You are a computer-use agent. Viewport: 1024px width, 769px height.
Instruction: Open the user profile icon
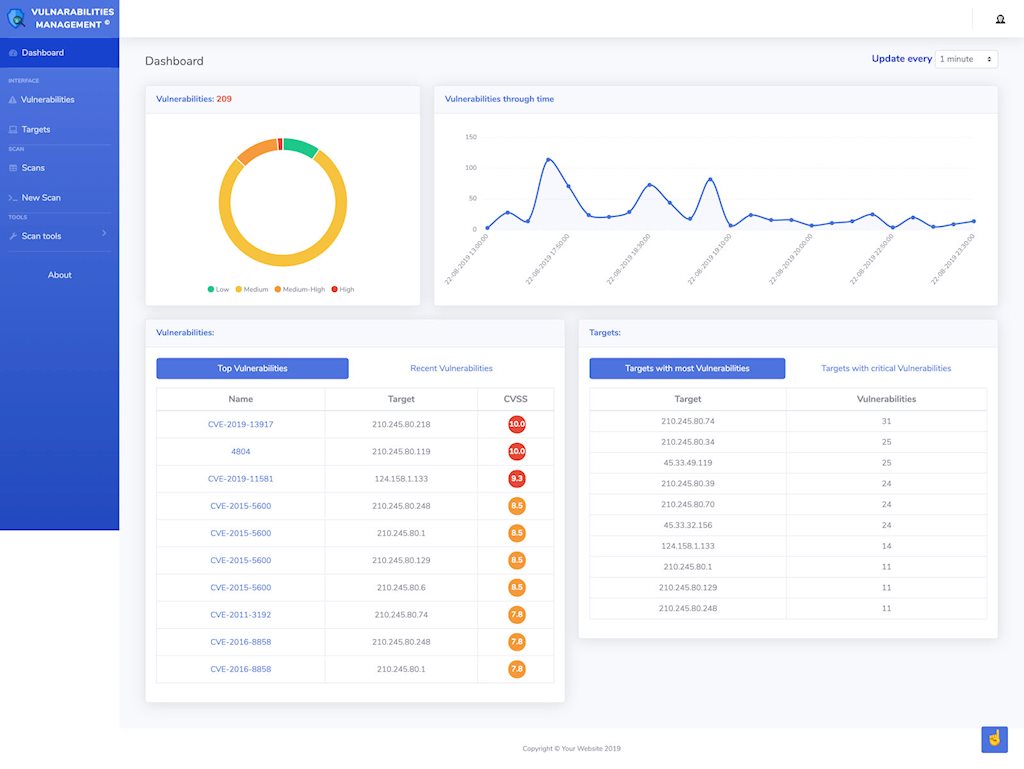(x=1000, y=19)
